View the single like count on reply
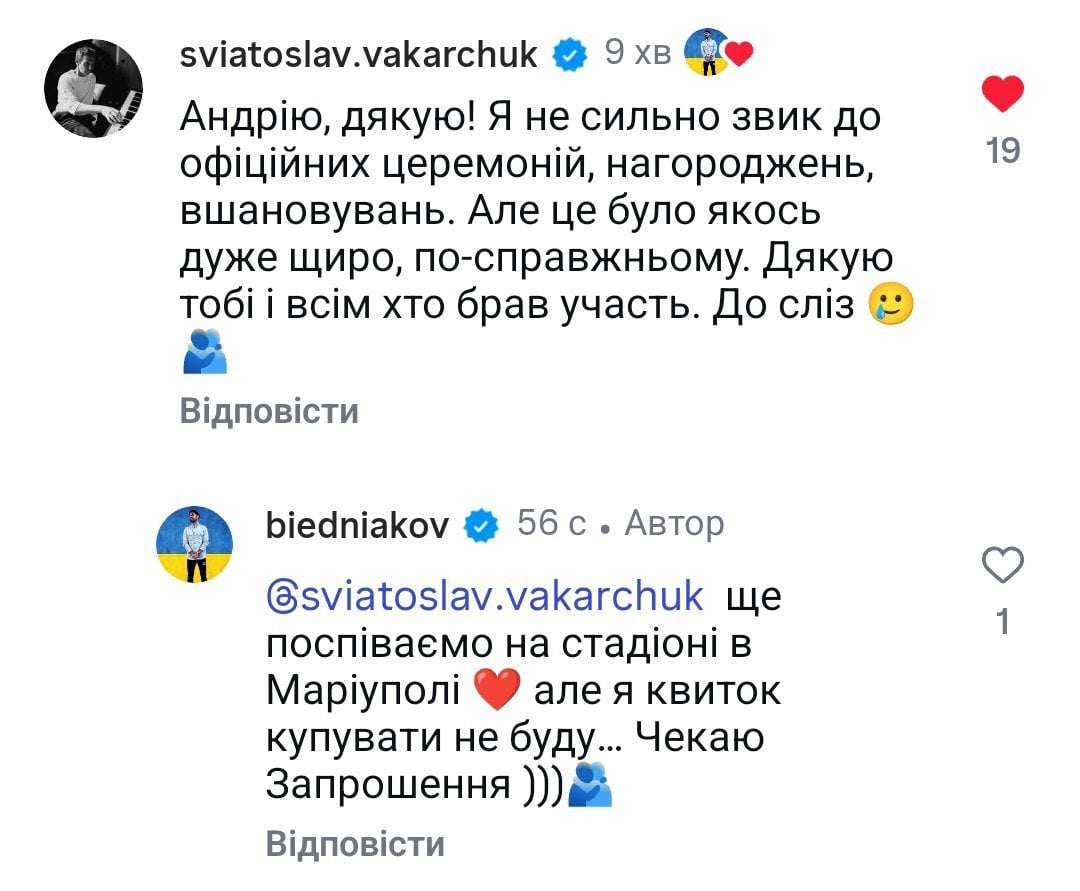 (x=1003, y=621)
